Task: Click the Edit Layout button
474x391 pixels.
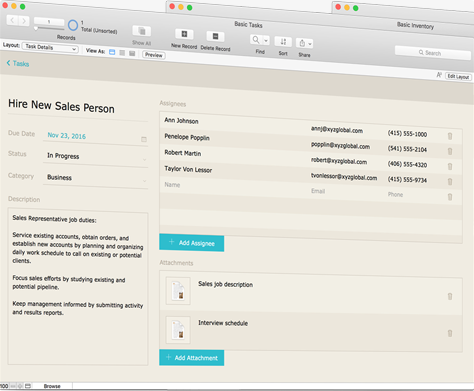Action: 458,76
